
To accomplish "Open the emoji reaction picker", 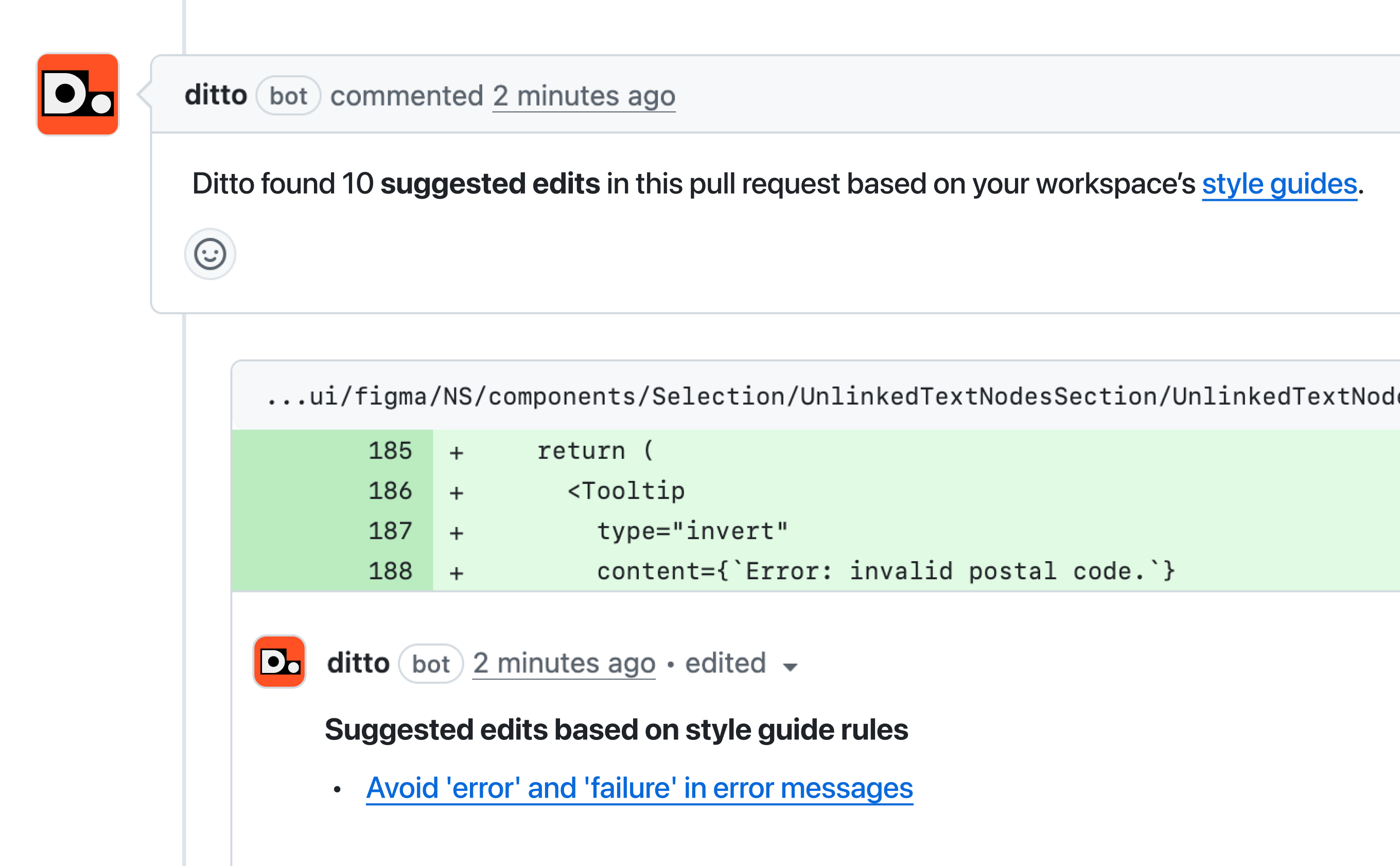I will [210, 254].
